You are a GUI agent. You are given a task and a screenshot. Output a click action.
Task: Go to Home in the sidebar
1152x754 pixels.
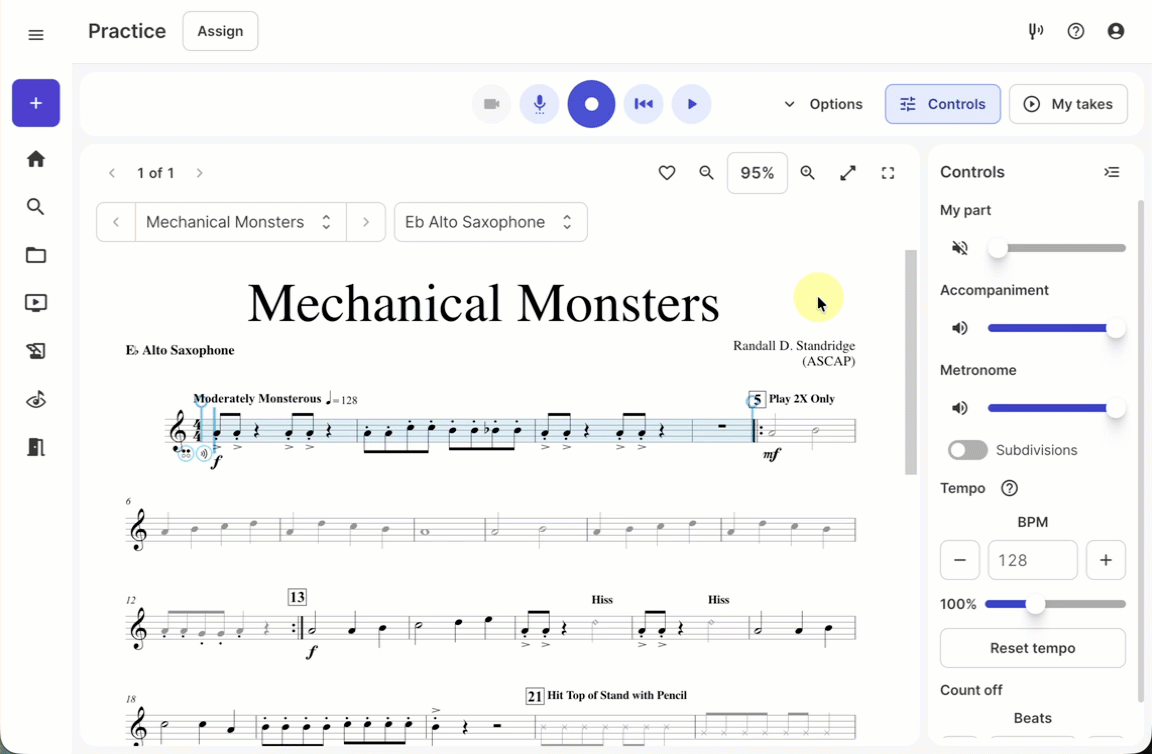(35, 159)
